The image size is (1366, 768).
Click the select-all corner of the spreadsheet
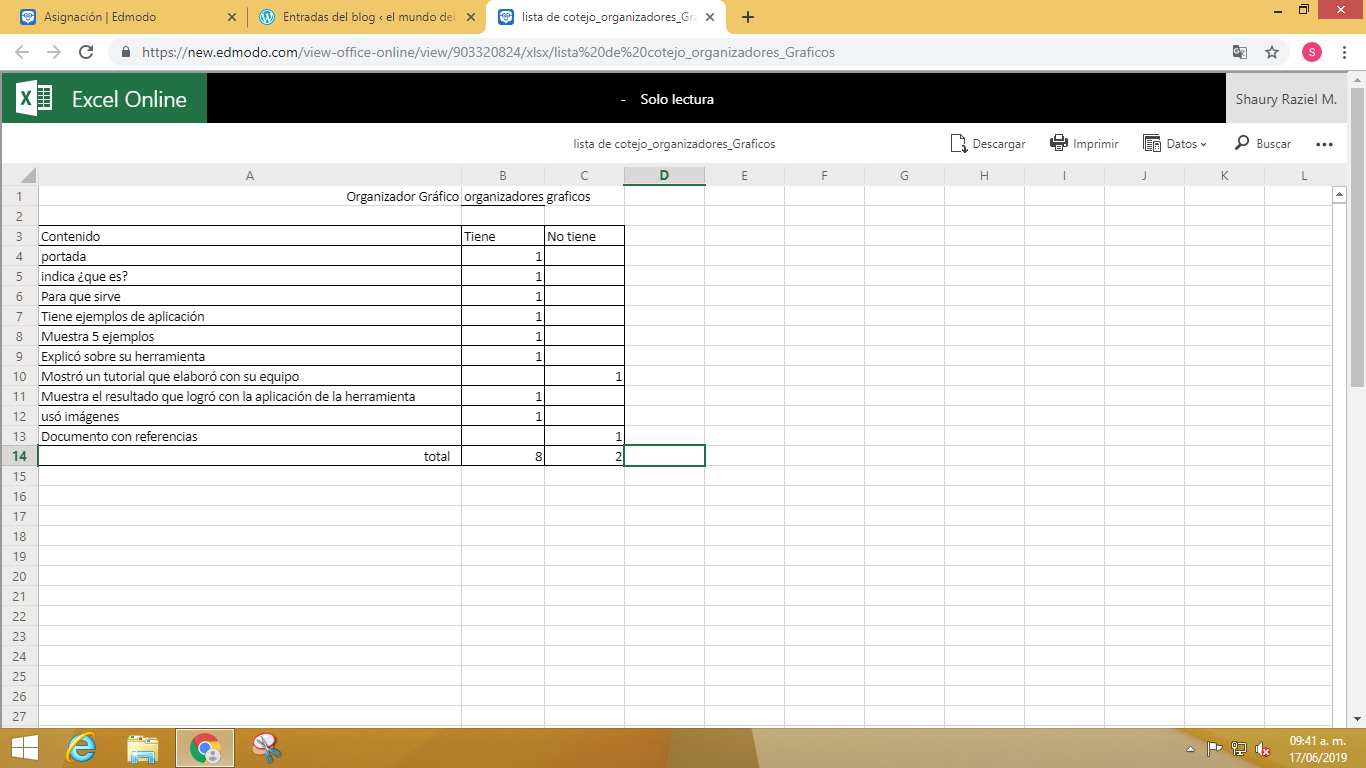pyautogui.click(x=19, y=176)
